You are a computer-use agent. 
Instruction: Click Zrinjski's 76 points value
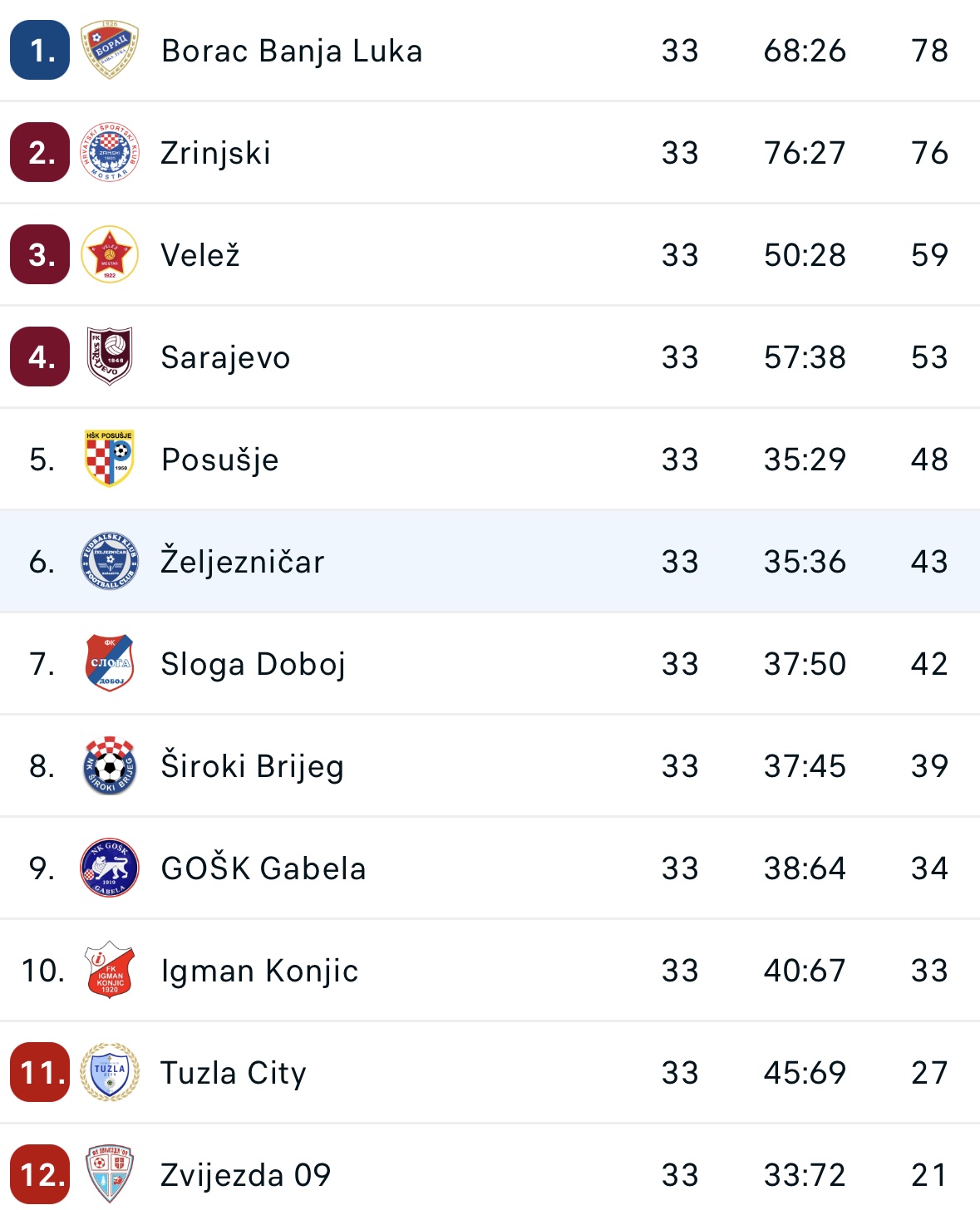929,153
